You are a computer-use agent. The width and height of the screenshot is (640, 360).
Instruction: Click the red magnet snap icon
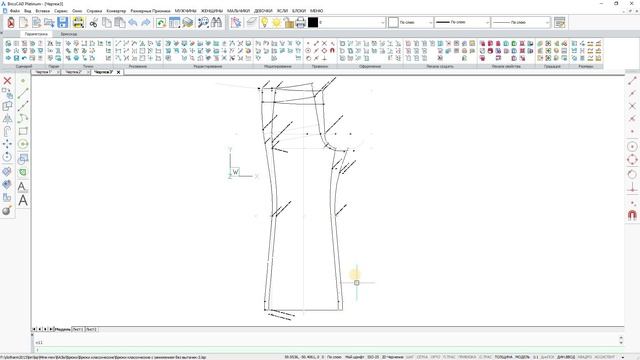(x=632, y=215)
